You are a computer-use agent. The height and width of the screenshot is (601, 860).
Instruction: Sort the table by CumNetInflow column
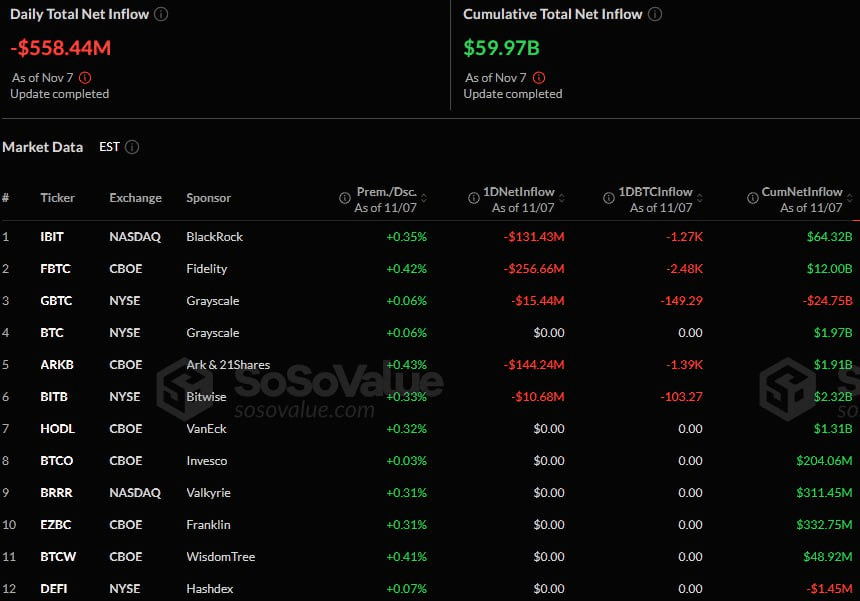848,196
